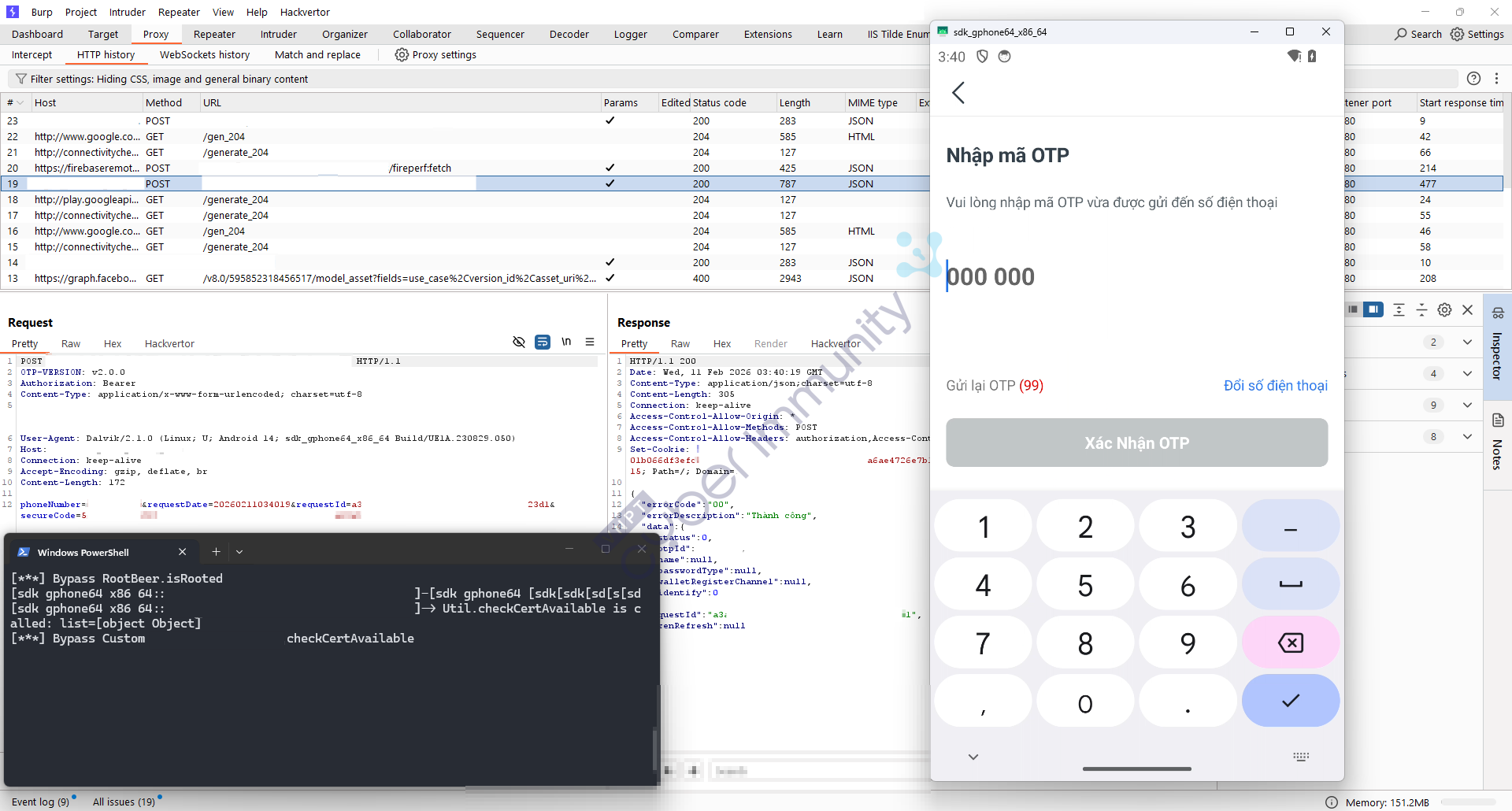Click the back arrow in OTP screen
This screenshot has width=1512, height=811.
pos(958,93)
